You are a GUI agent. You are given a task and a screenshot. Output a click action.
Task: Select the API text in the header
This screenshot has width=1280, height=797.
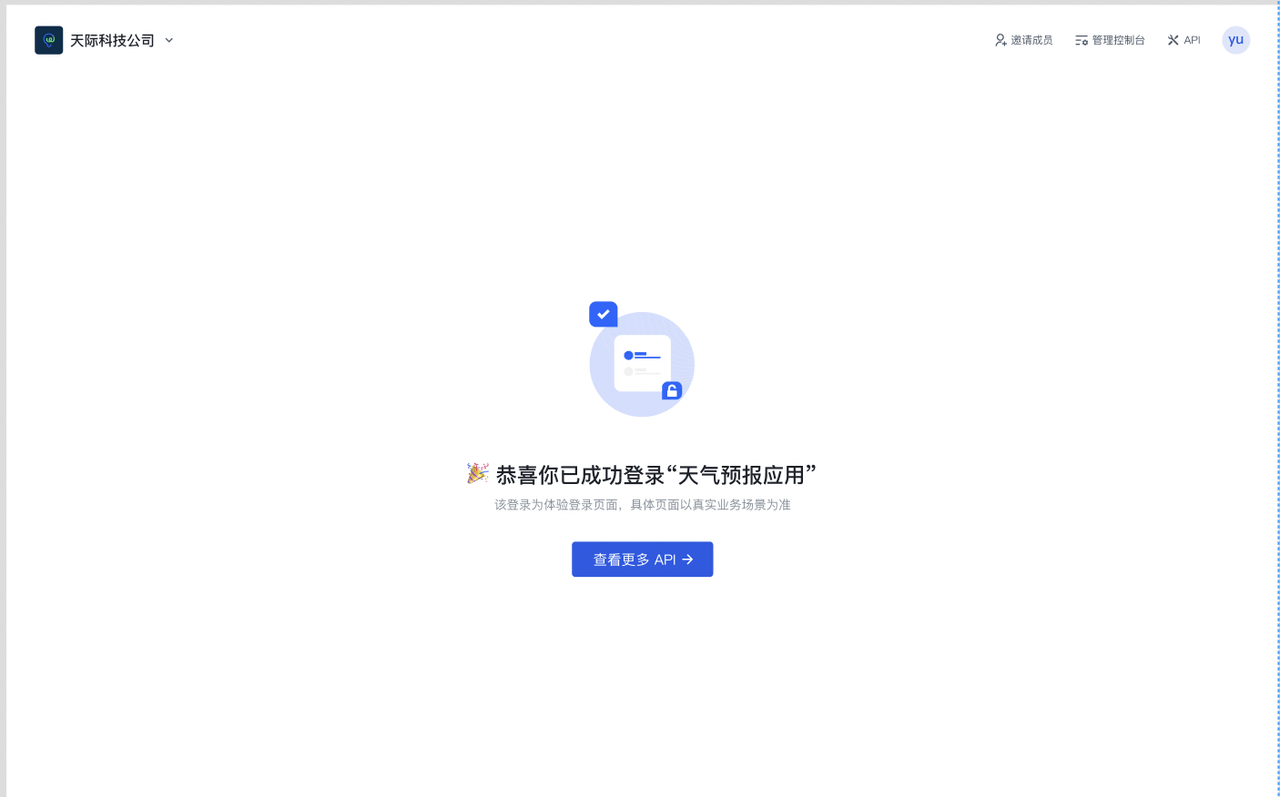click(x=1192, y=40)
